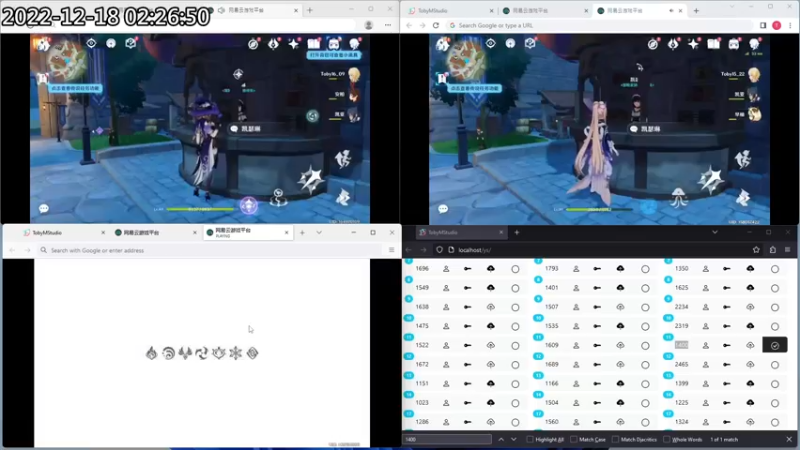Image resolution: width=800 pixels, height=450 pixels.
Task: Tap the sprint icon in left game window
Action: click(x=343, y=197)
